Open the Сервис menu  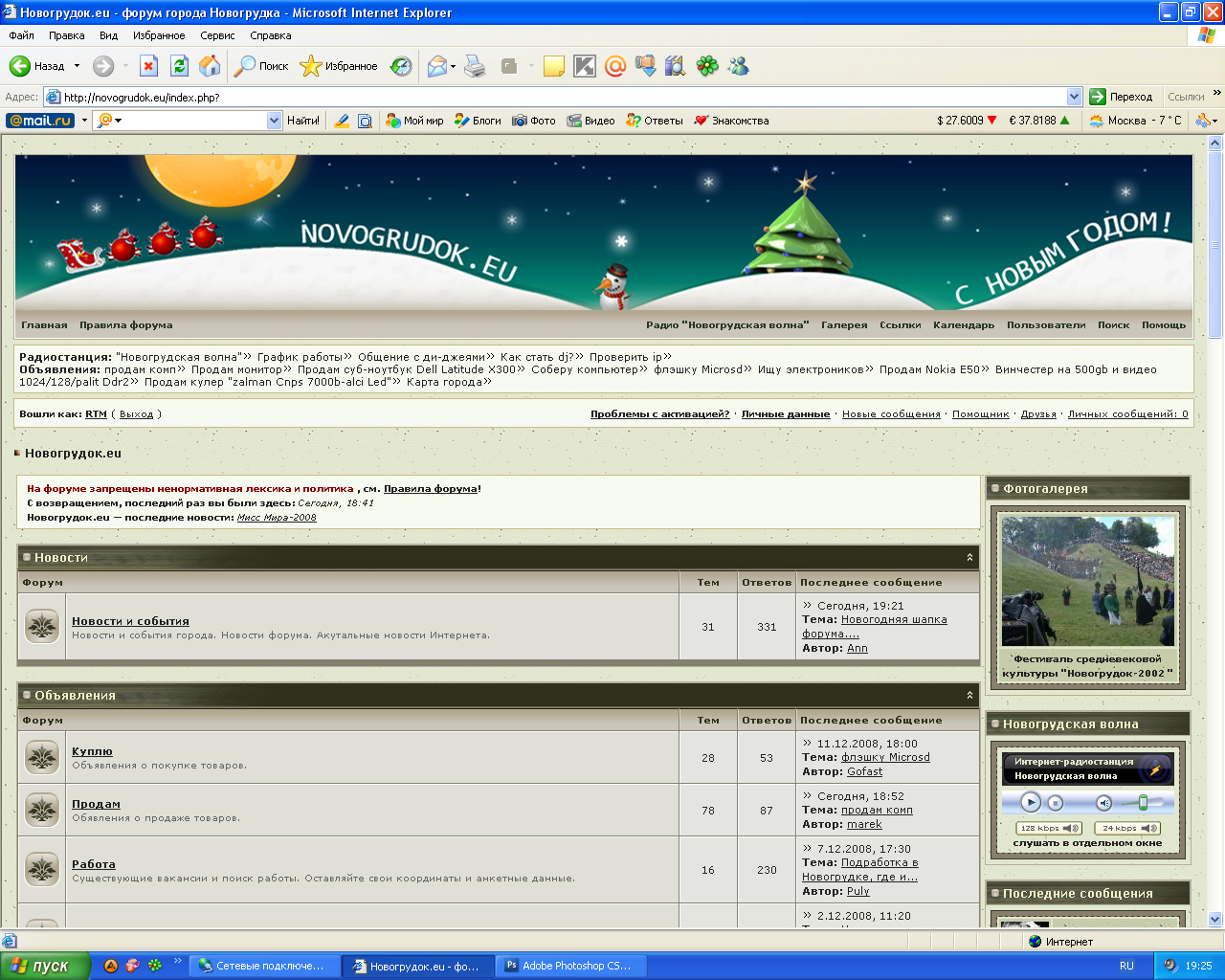(217, 35)
